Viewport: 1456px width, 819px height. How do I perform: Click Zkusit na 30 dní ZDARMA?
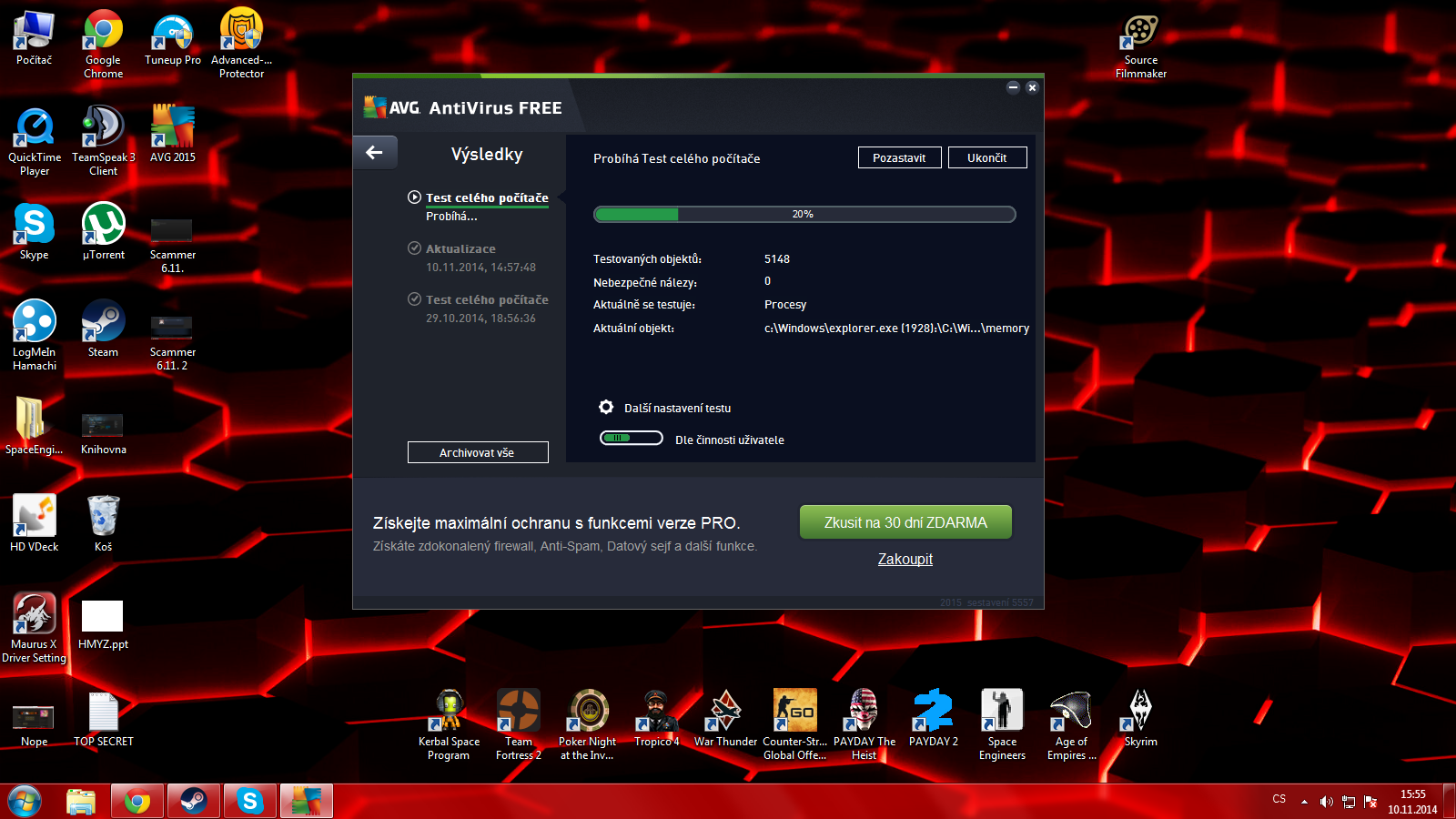[x=905, y=522]
